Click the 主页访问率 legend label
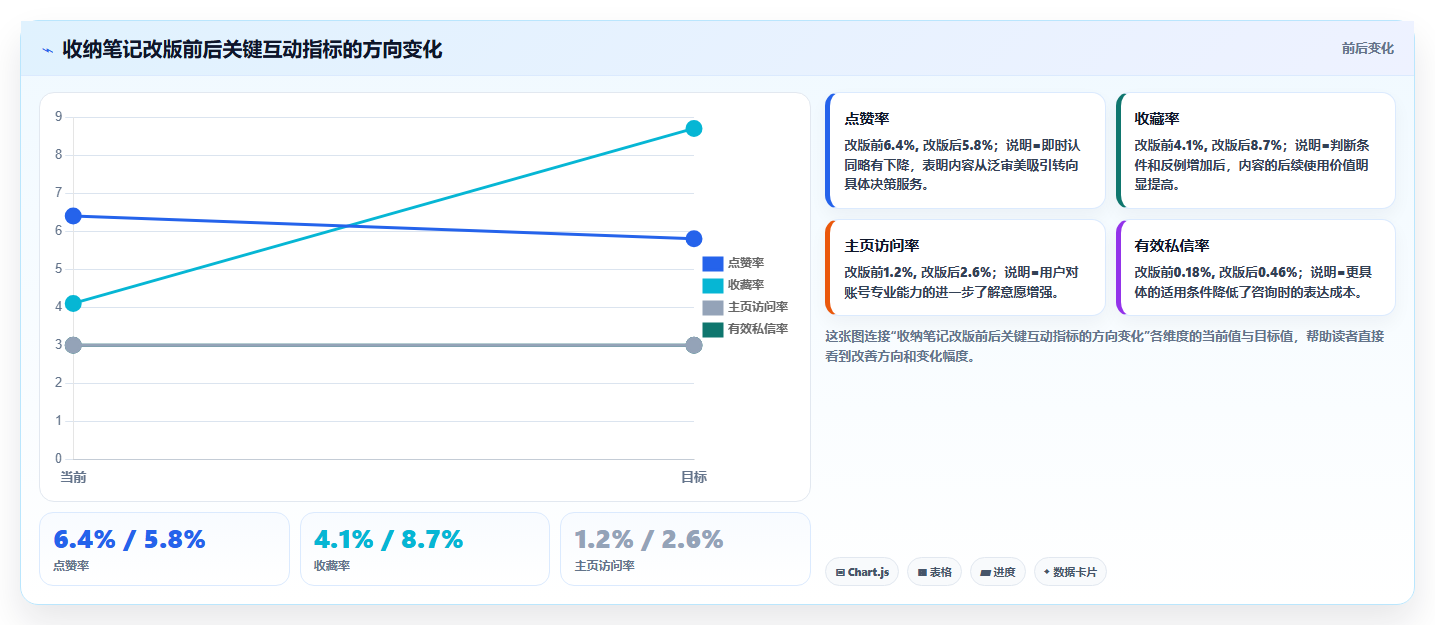Image resolution: width=1435 pixels, height=625 pixels. tap(758, 307)
